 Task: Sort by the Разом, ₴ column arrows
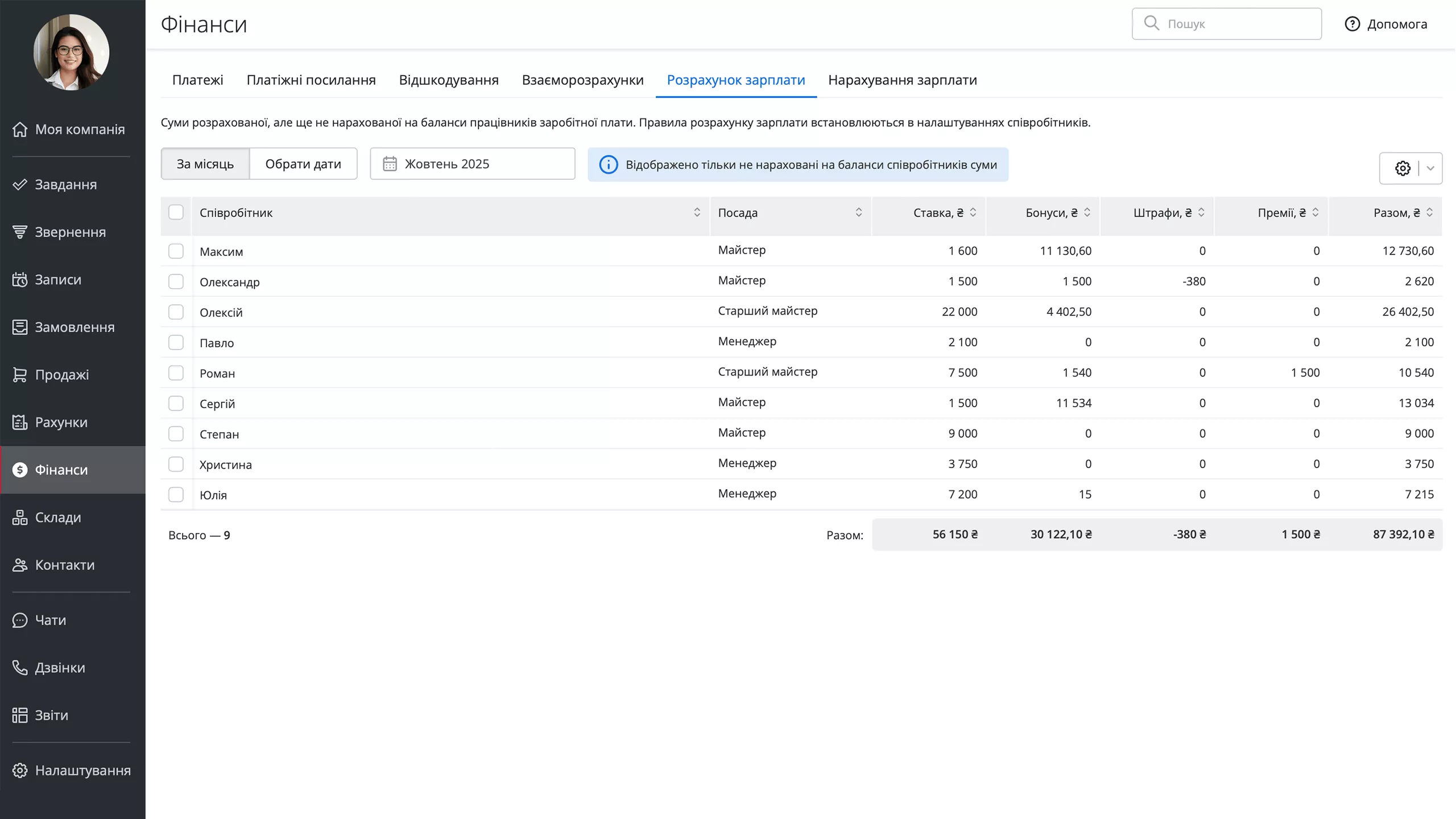coord(1429,213)
